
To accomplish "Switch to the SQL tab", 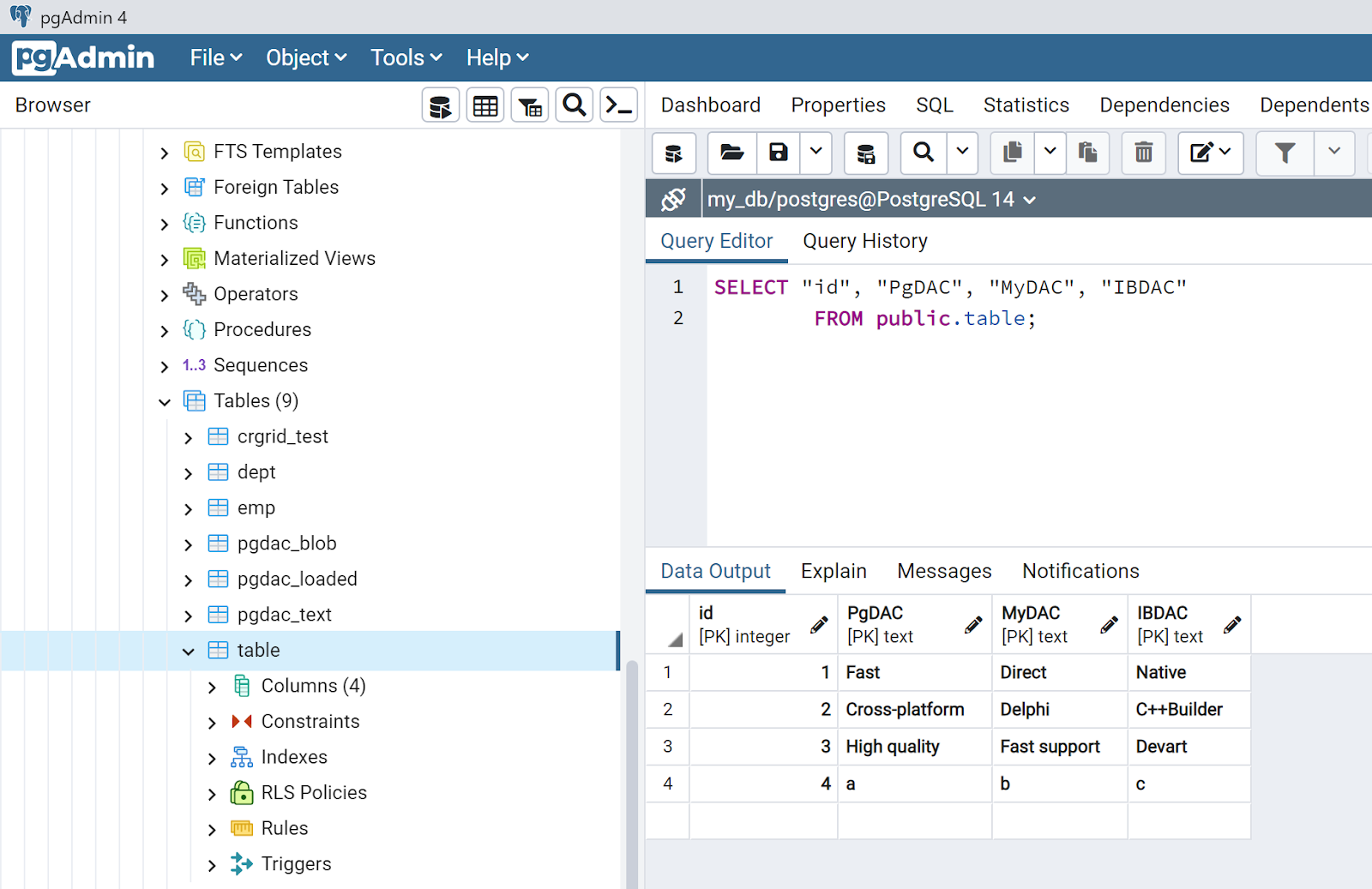I will tap(935, 105).
